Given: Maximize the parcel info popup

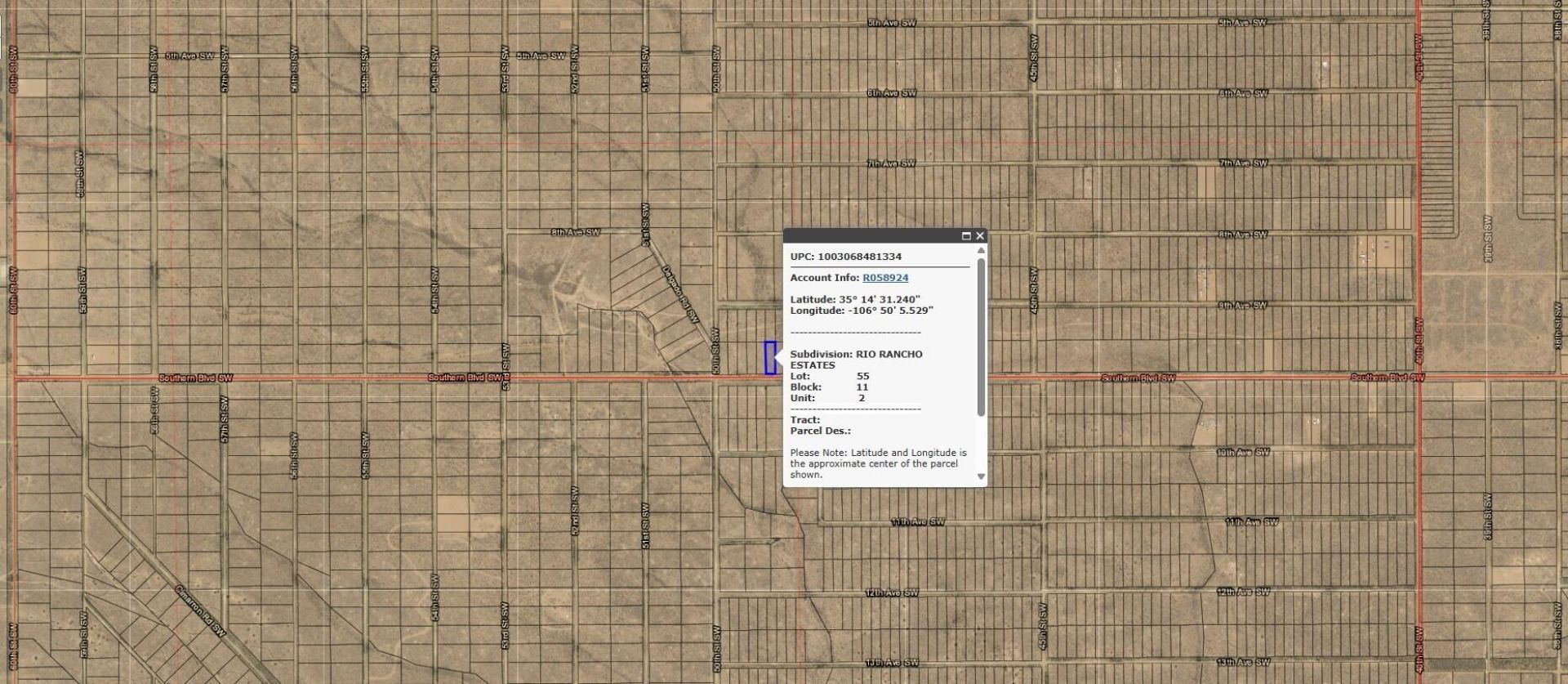Looking at the screenshot, I should pyautogui.click(x=966, y=236).
